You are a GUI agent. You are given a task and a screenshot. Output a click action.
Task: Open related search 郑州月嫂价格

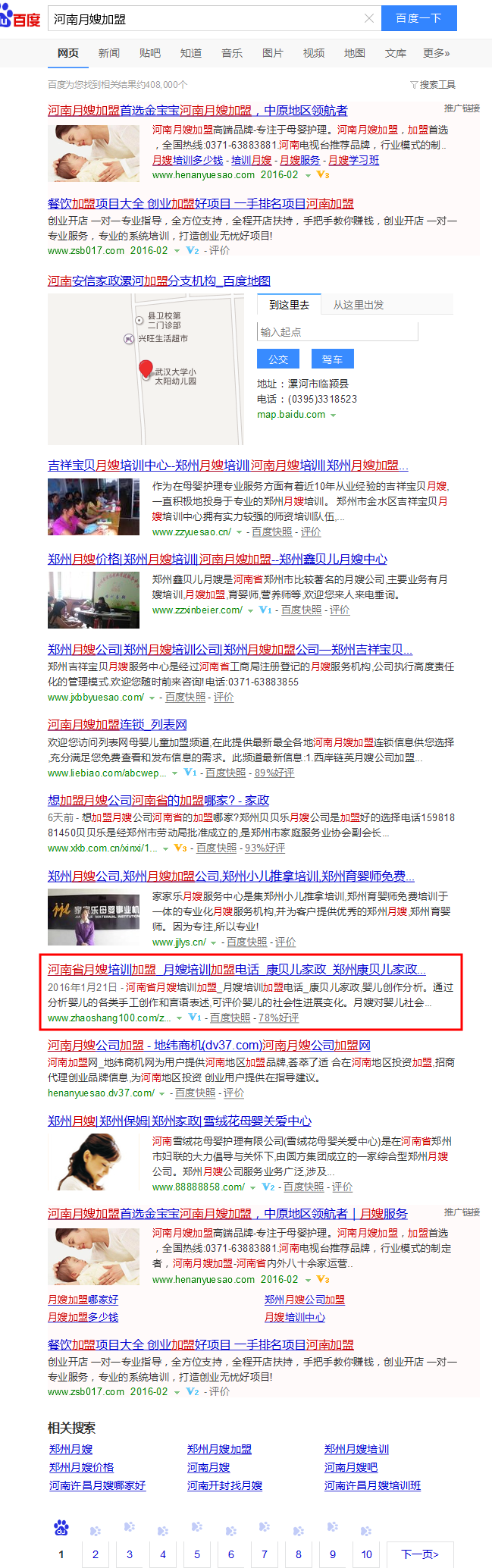(81, 1467)
